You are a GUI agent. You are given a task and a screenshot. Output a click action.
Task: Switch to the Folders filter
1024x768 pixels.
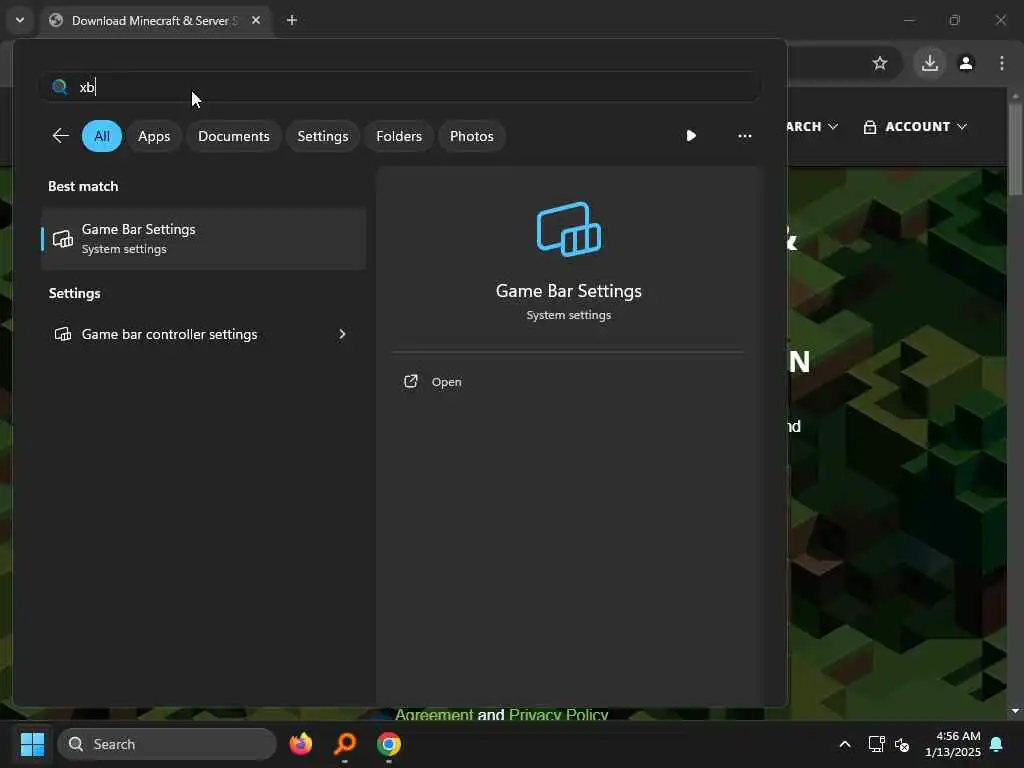click(x=399, y=136)
